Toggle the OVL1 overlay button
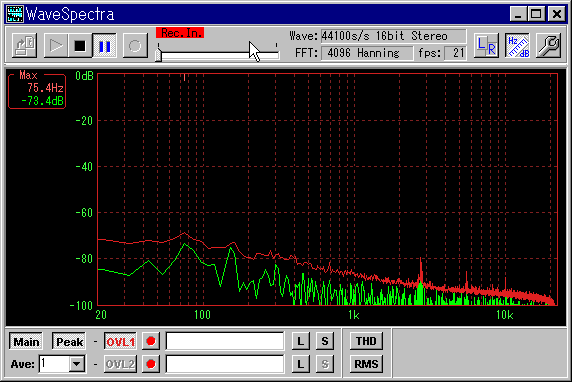 [120, 342]
